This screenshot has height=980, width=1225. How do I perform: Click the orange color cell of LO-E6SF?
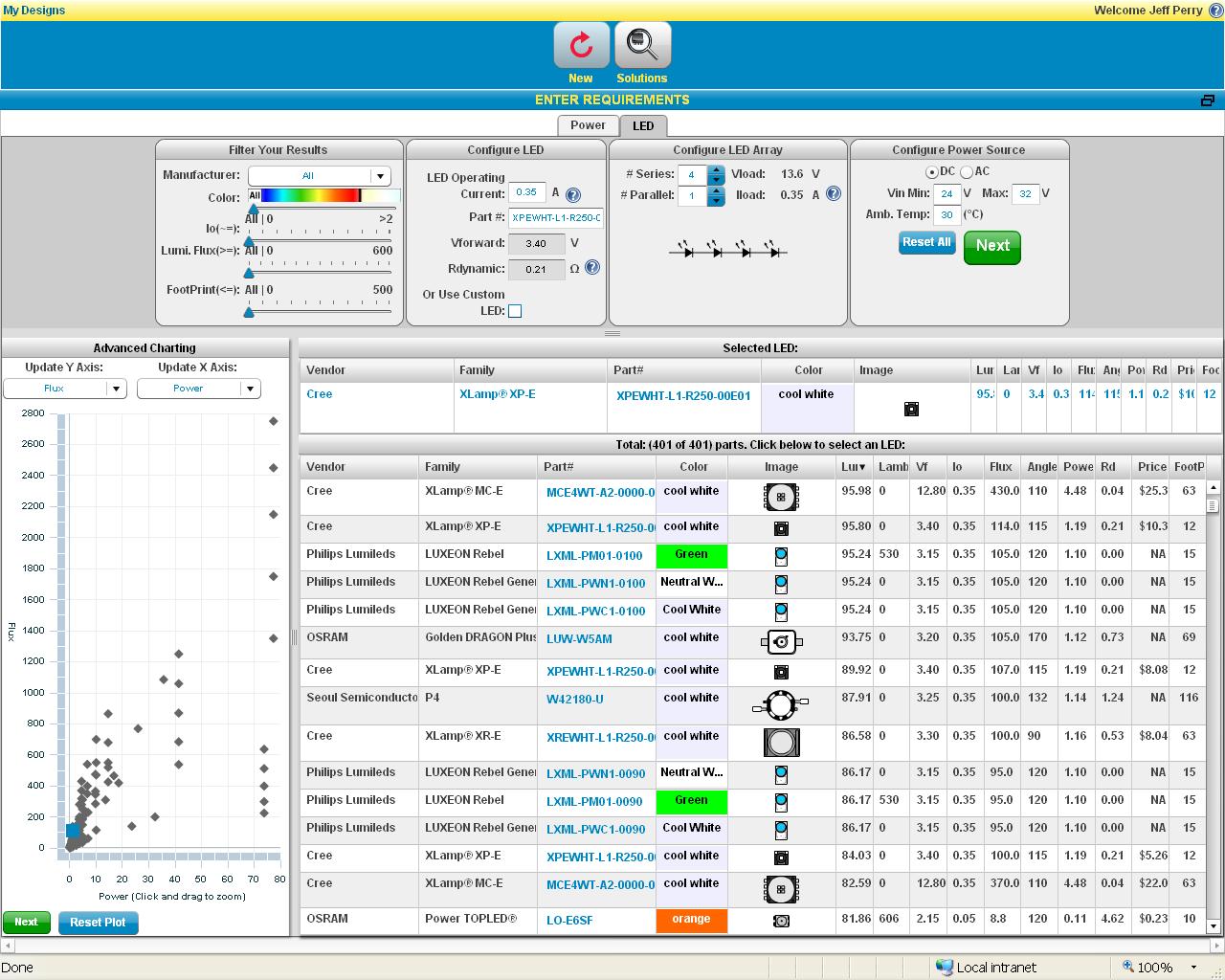[x=691, y=920]
